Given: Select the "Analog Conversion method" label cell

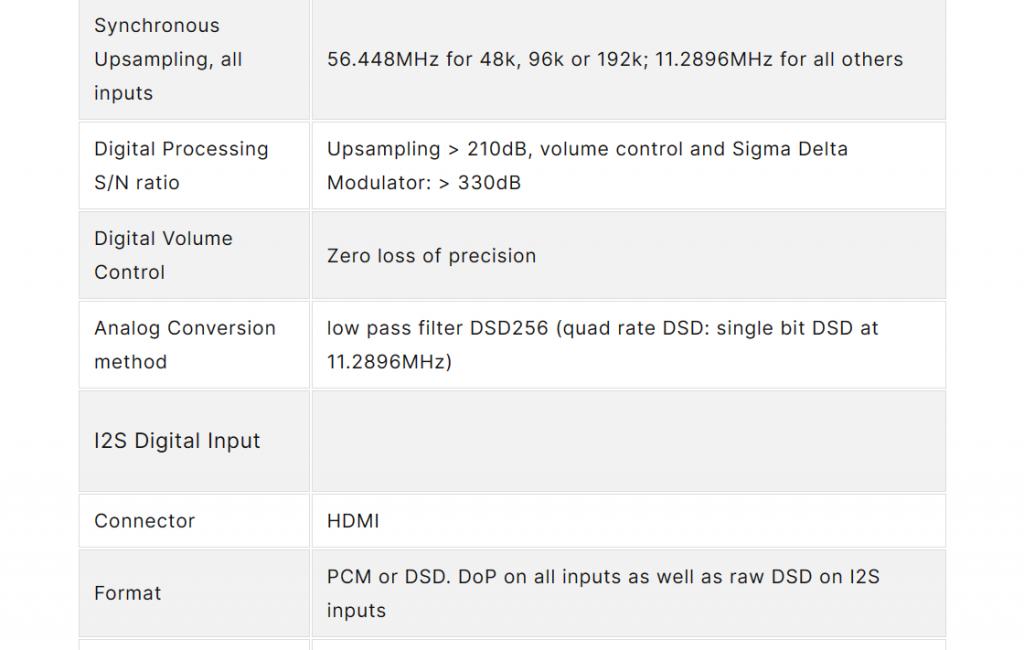Looking at the screenshot, I should 184,345.
